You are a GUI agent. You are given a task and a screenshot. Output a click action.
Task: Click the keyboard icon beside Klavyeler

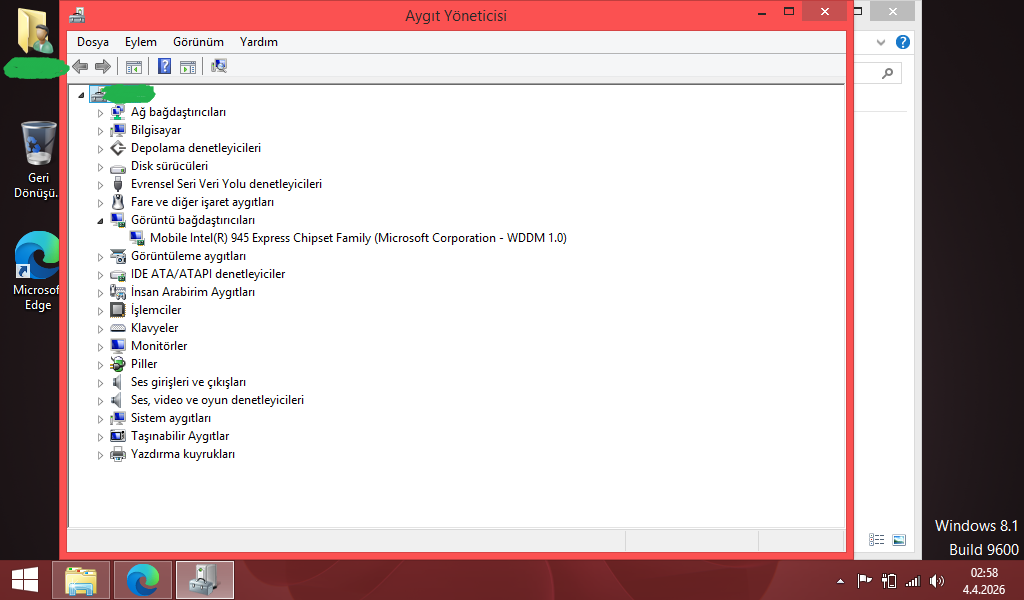coord(118,328)
